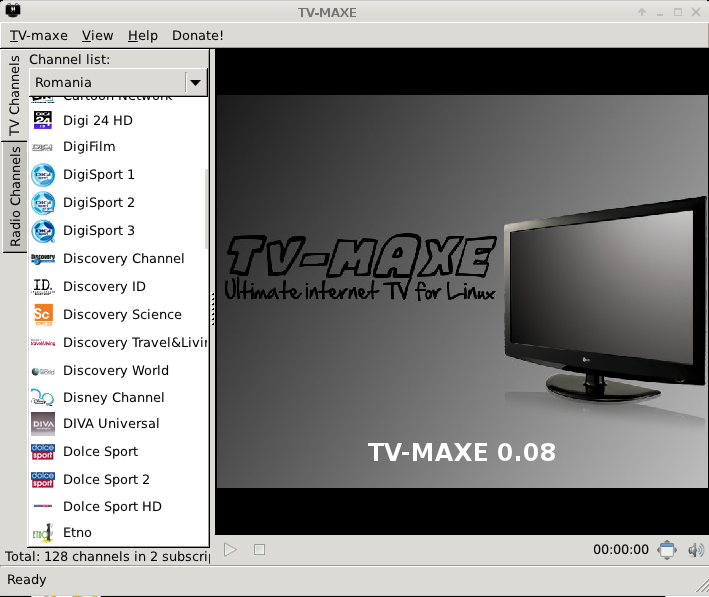Open the Help menu
Screen dimensions: 709x597
click(x=143, y=35)
